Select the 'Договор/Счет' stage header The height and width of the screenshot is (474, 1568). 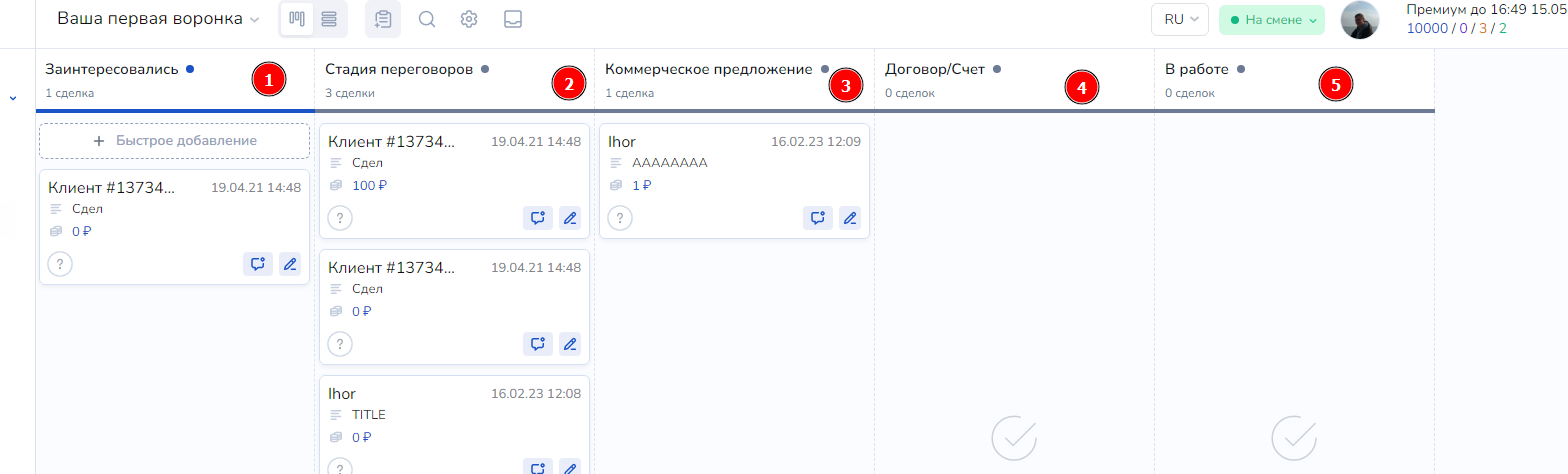(x=935, y=70)
